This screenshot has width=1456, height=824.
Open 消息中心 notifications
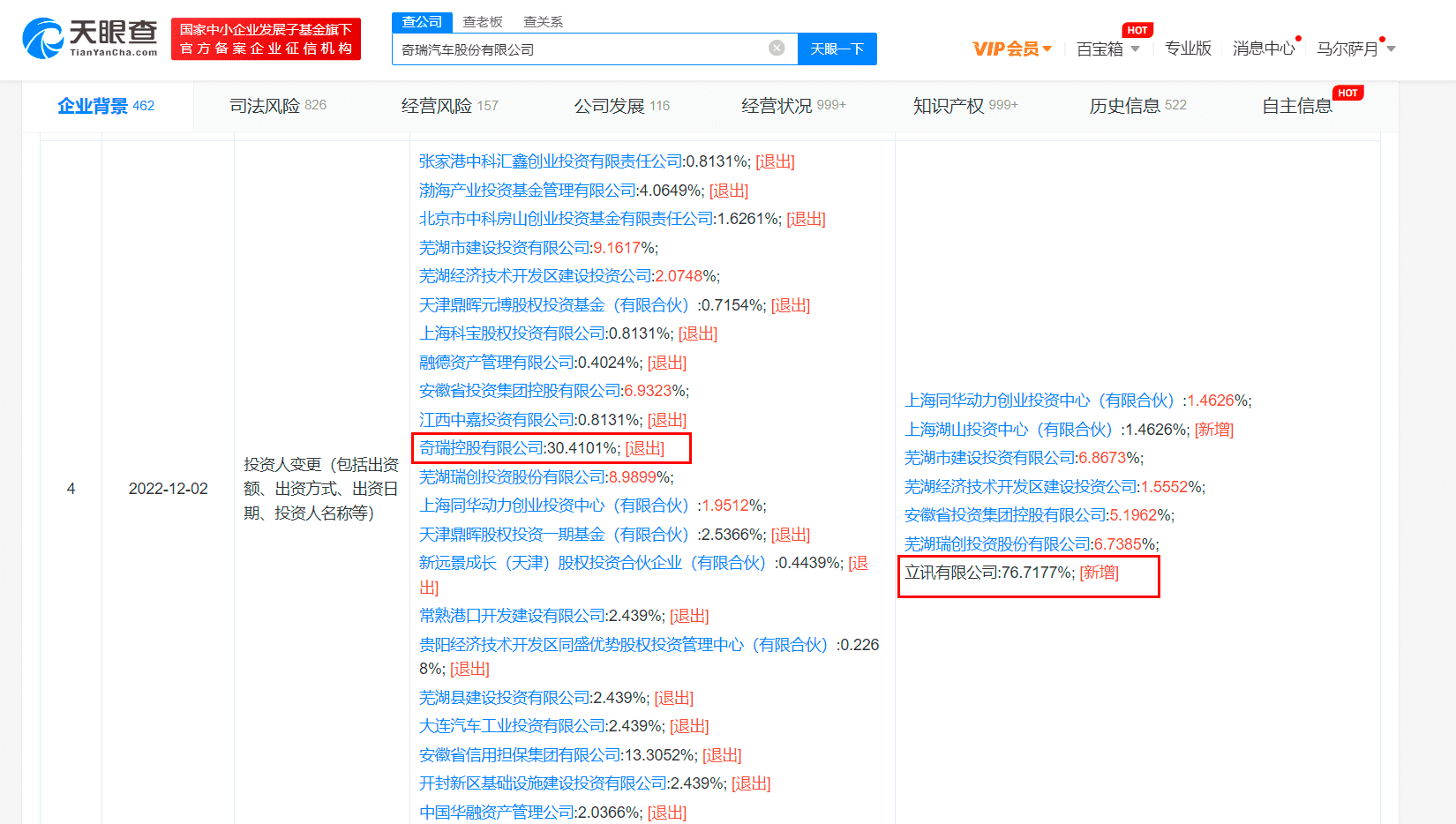1264,49
